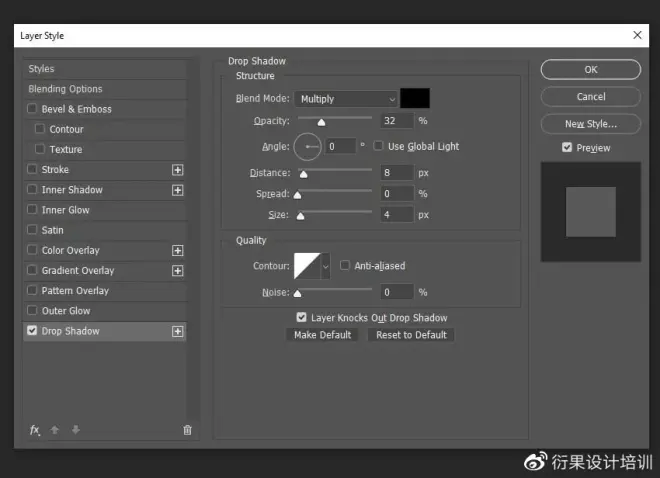The height and width of the screenshot is (478, 660).
Task: Click the Contour curve thumbnail
Action: tap(307, 266)
